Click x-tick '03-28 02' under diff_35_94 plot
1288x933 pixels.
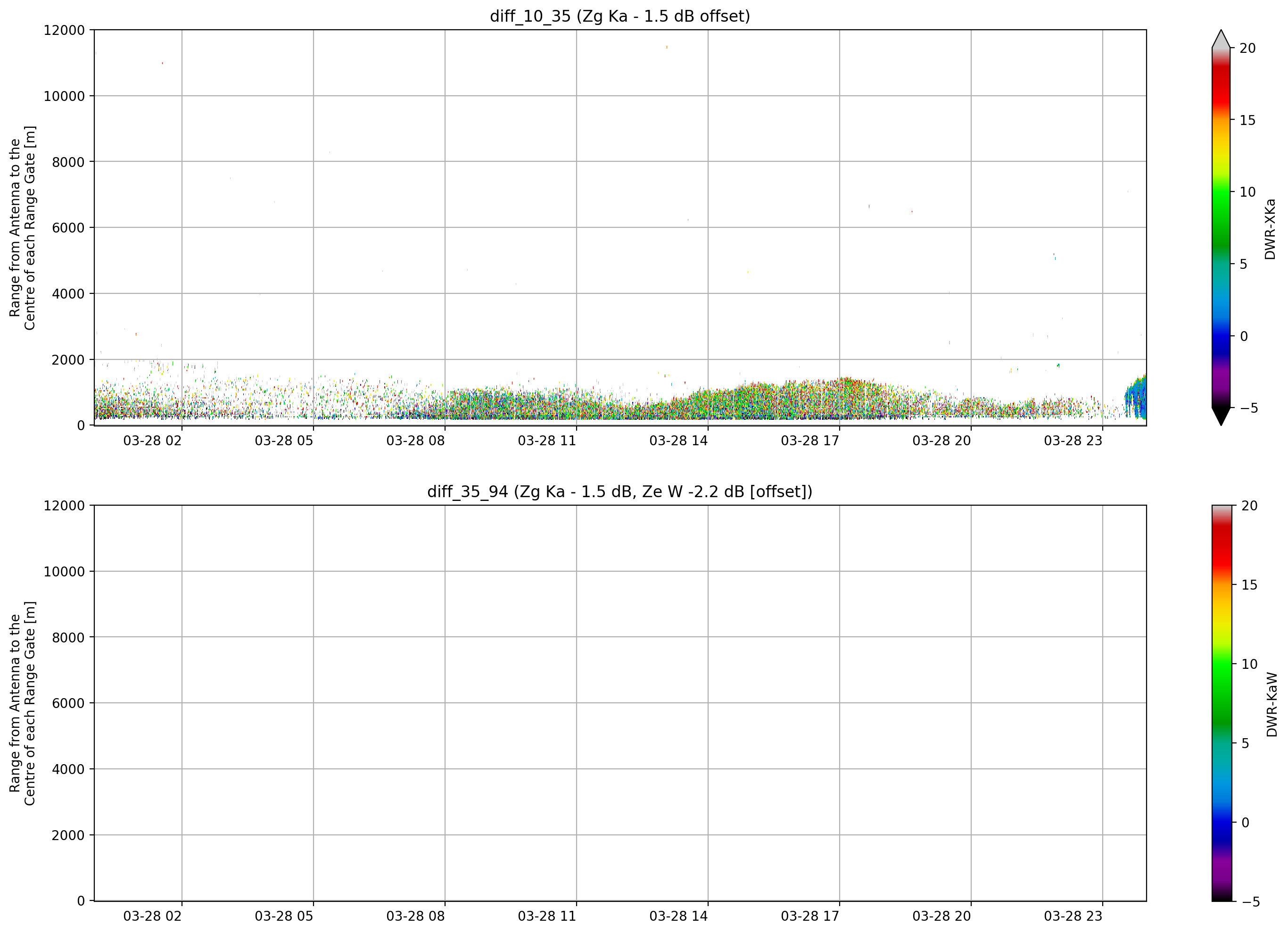click(x=152, y=916)
